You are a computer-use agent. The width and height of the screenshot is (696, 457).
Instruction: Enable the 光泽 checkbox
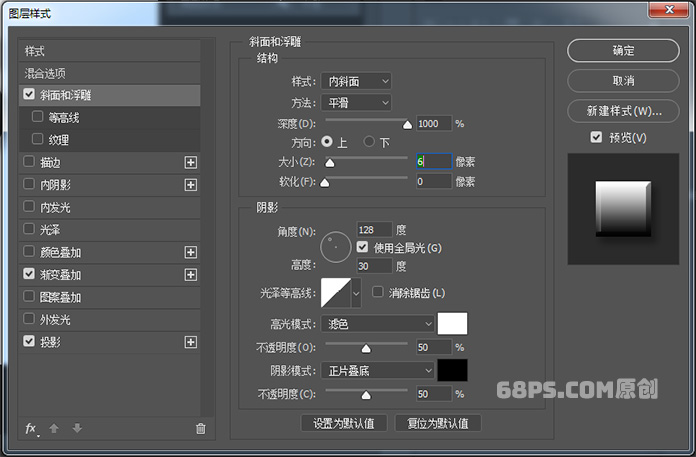point(29,229)
